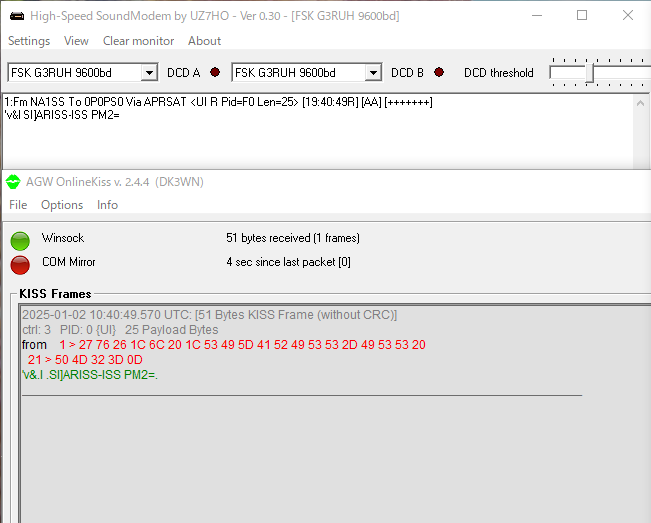
Task: Open the About menu in SoundModem
Action: point(204,41)
